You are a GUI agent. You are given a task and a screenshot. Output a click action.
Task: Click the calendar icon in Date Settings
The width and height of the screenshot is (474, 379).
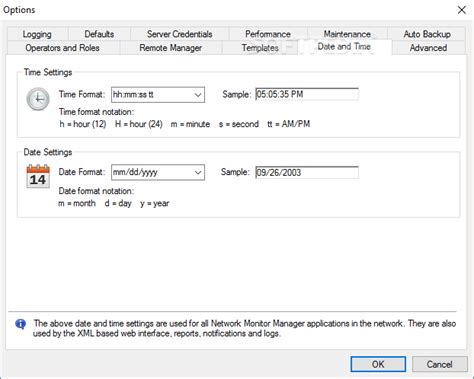point(38,176)
